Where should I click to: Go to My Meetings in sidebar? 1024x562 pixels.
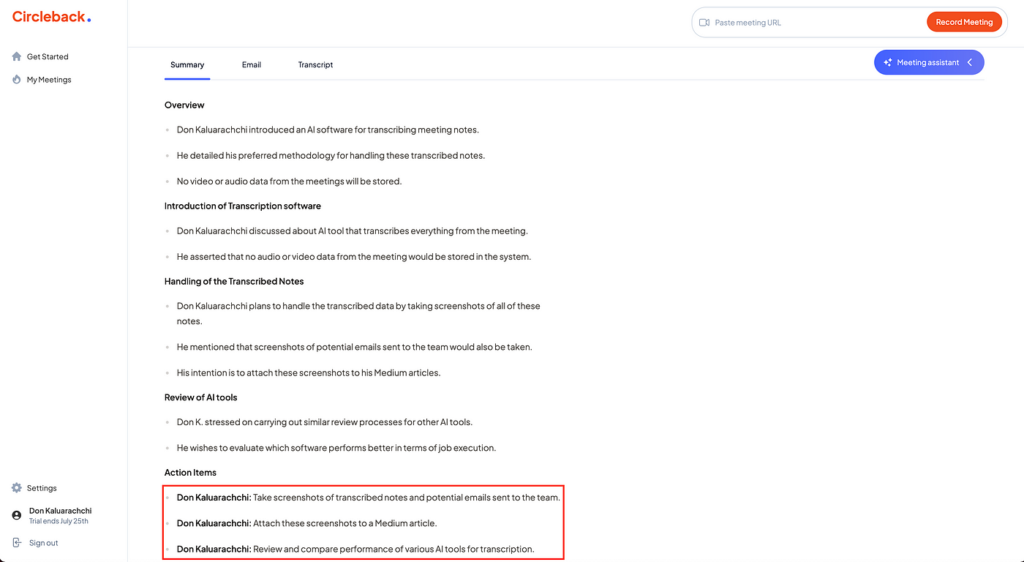[x=49, y=80]
